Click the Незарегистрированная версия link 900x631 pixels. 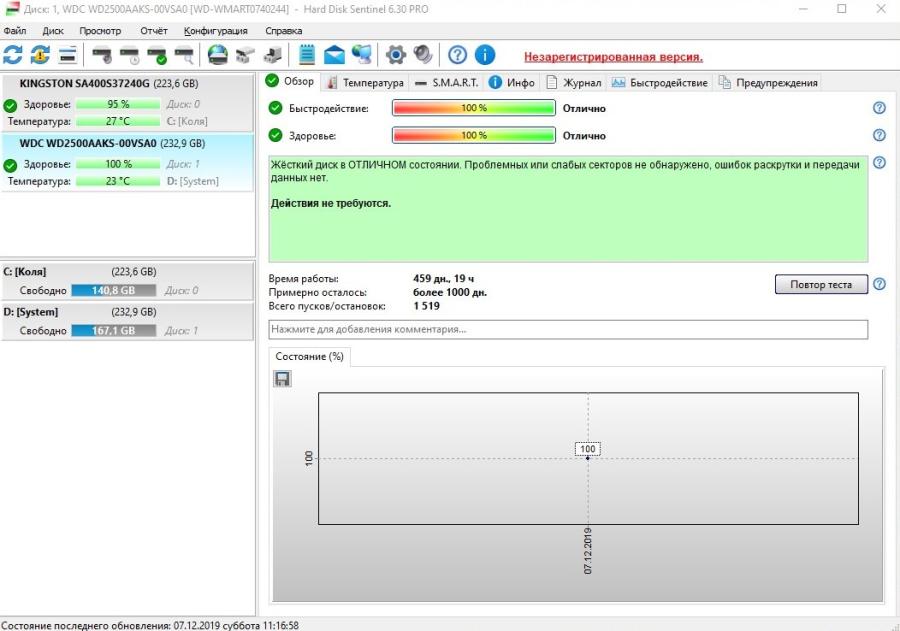click(x=613, y=57)
